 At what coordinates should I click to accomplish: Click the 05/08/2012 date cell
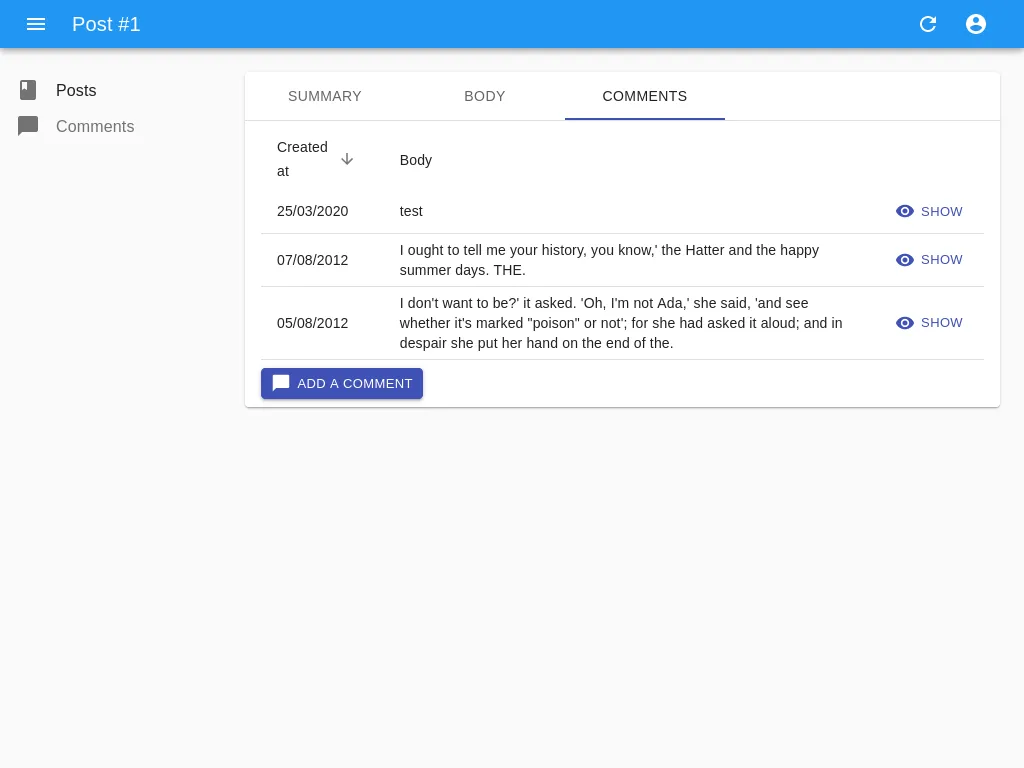[x=313, y=323]
